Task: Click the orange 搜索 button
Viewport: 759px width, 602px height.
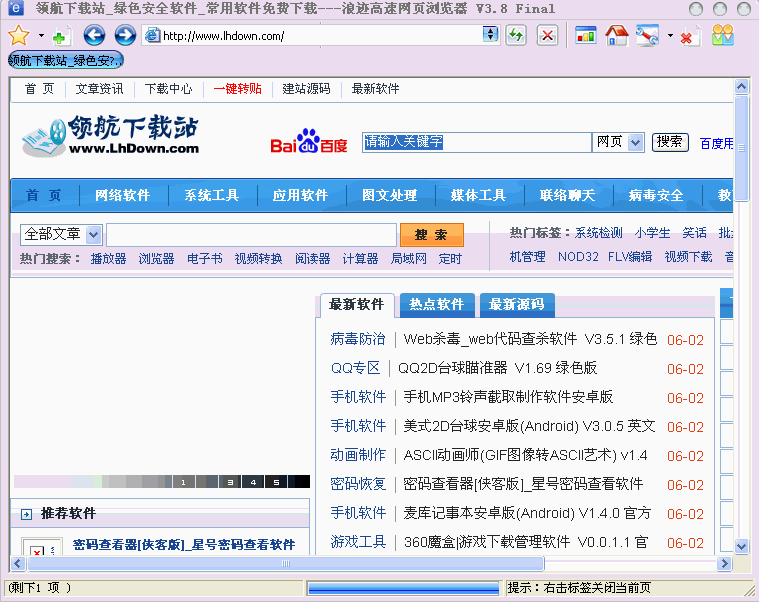Action: click(x=432, y=235)
